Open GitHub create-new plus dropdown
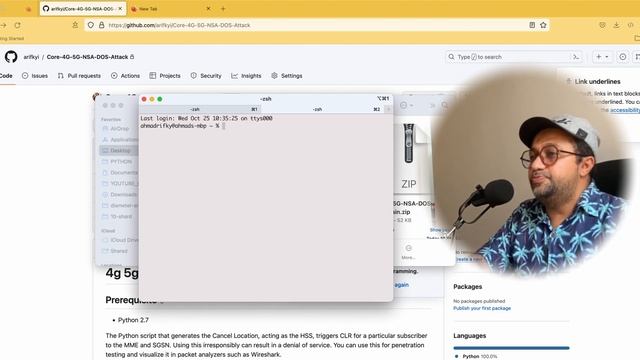Image resolution: width=640 pixels, height=360 pixels. [x=602, y=57]
